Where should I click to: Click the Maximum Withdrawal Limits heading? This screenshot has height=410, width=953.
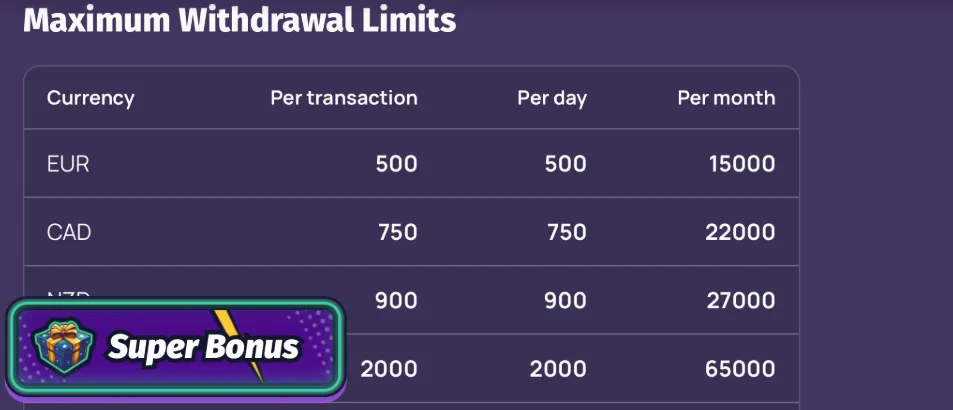click(239, 19)
